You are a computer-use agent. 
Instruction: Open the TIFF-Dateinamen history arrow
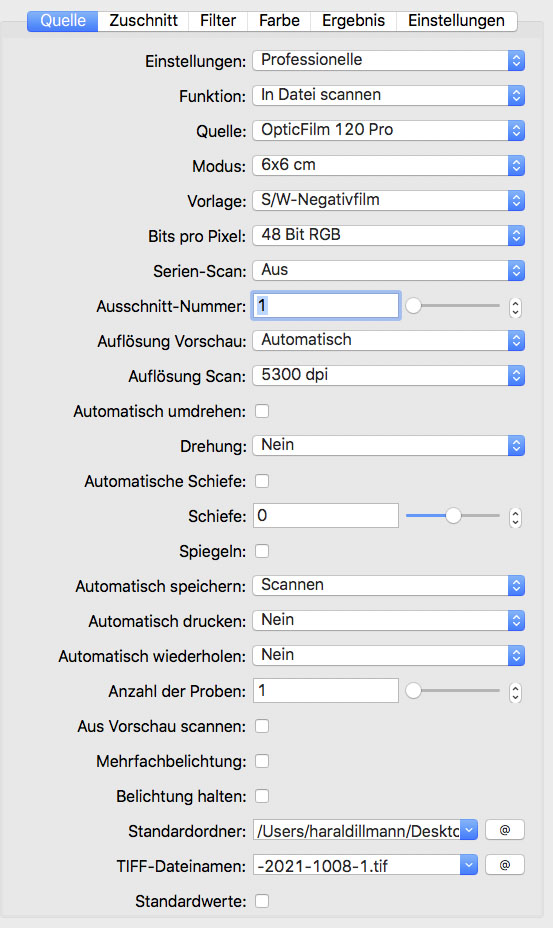coord(469,865)
